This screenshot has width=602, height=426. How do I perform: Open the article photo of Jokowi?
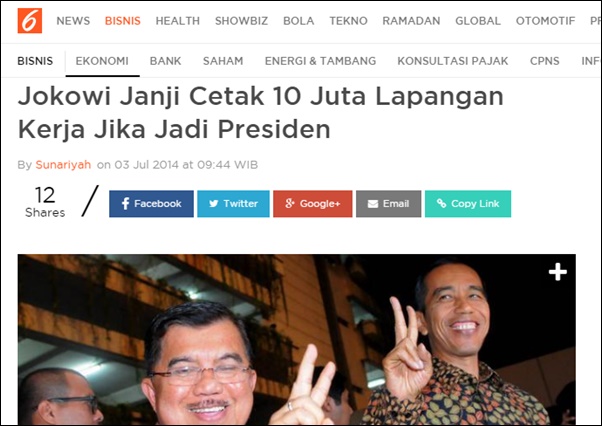(296, 339)
